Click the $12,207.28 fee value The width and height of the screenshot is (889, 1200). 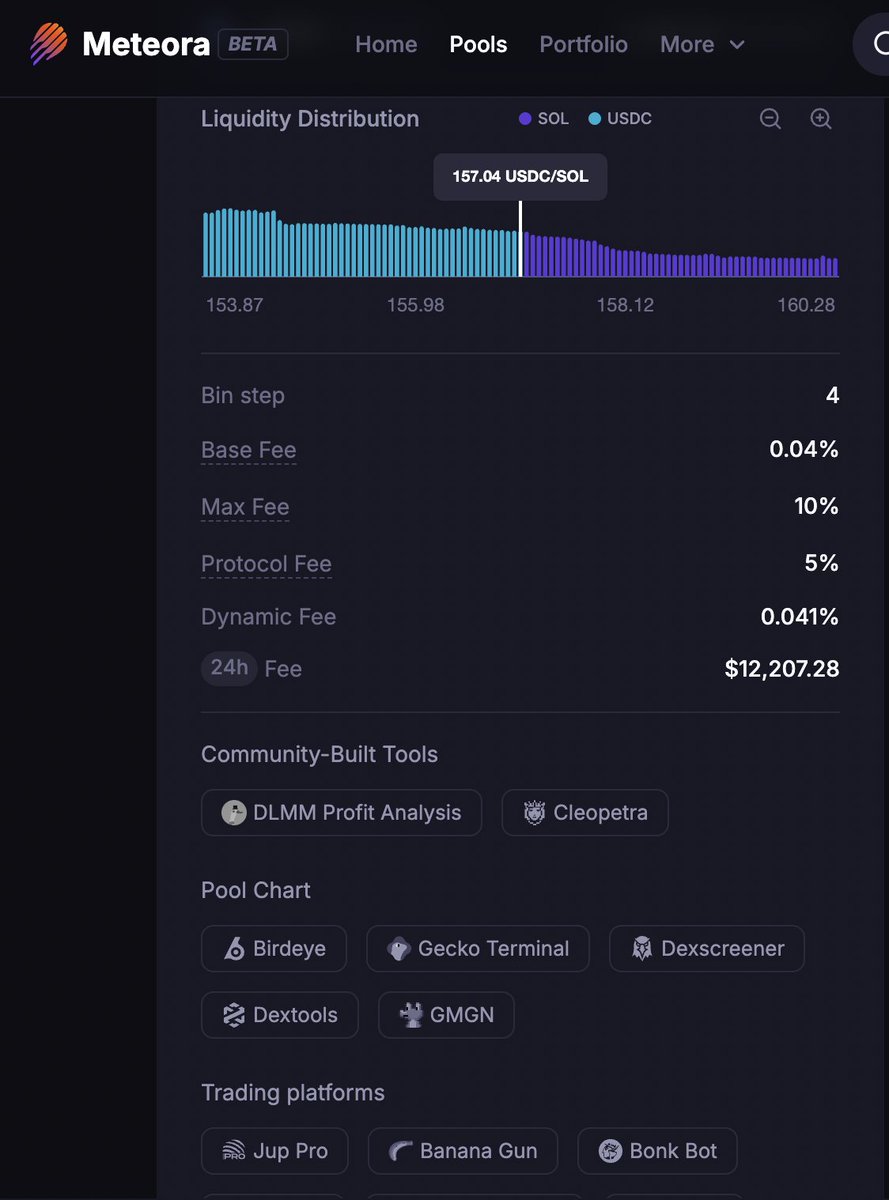[x=782, y=669]
